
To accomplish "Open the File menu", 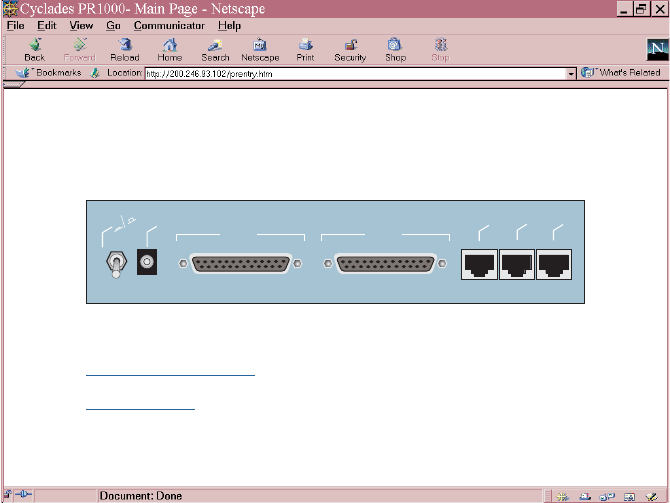I will [15, 26].
